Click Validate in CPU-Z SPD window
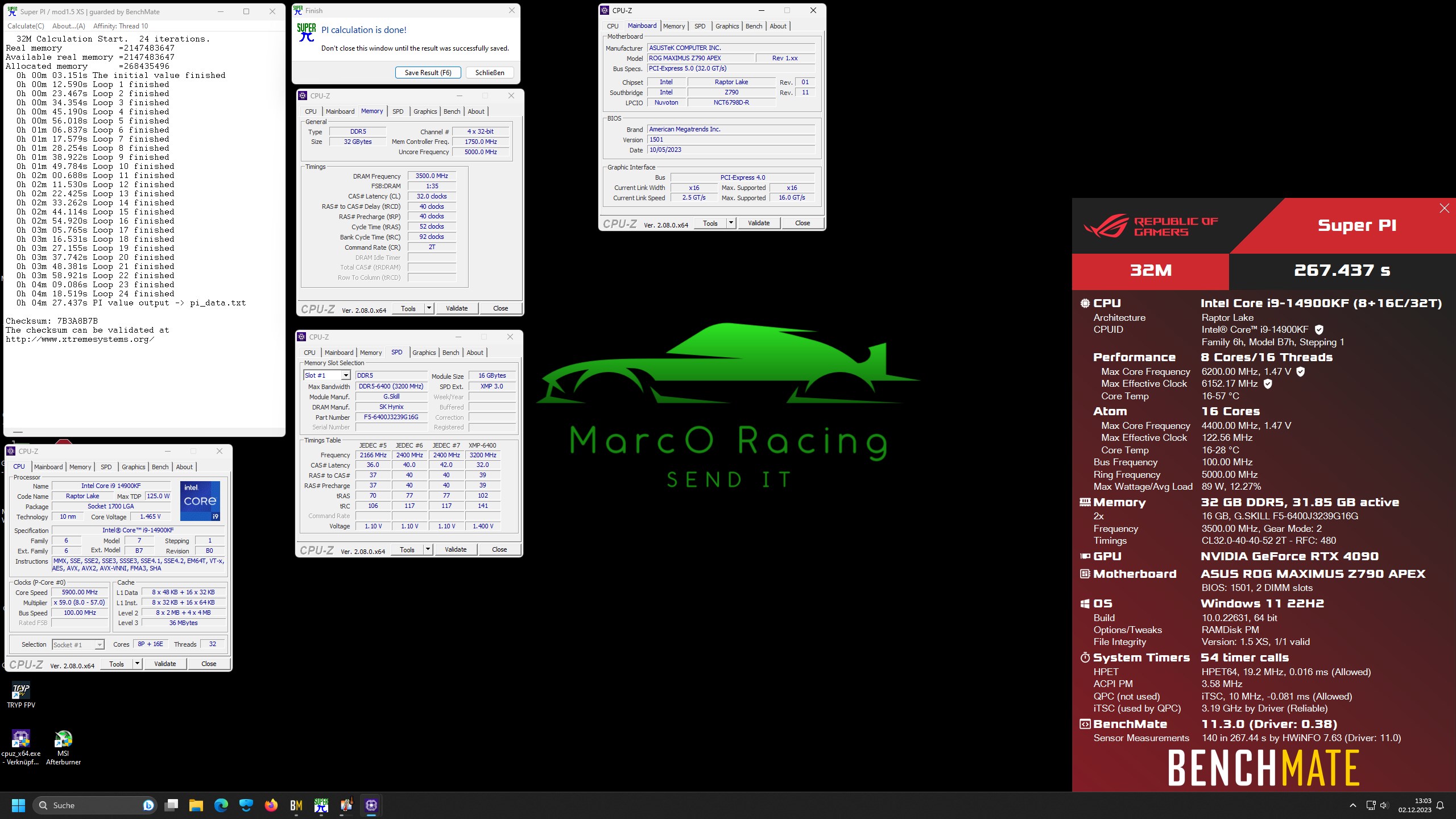The width and height of the screenshot is (1456, 819). 456,549
